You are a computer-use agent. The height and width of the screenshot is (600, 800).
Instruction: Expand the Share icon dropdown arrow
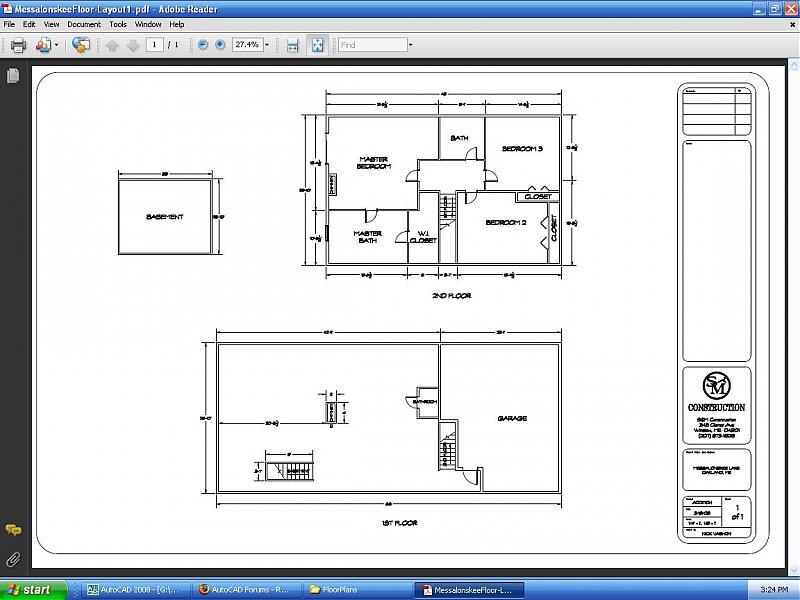pyautogui.click(x=56, y=45)
